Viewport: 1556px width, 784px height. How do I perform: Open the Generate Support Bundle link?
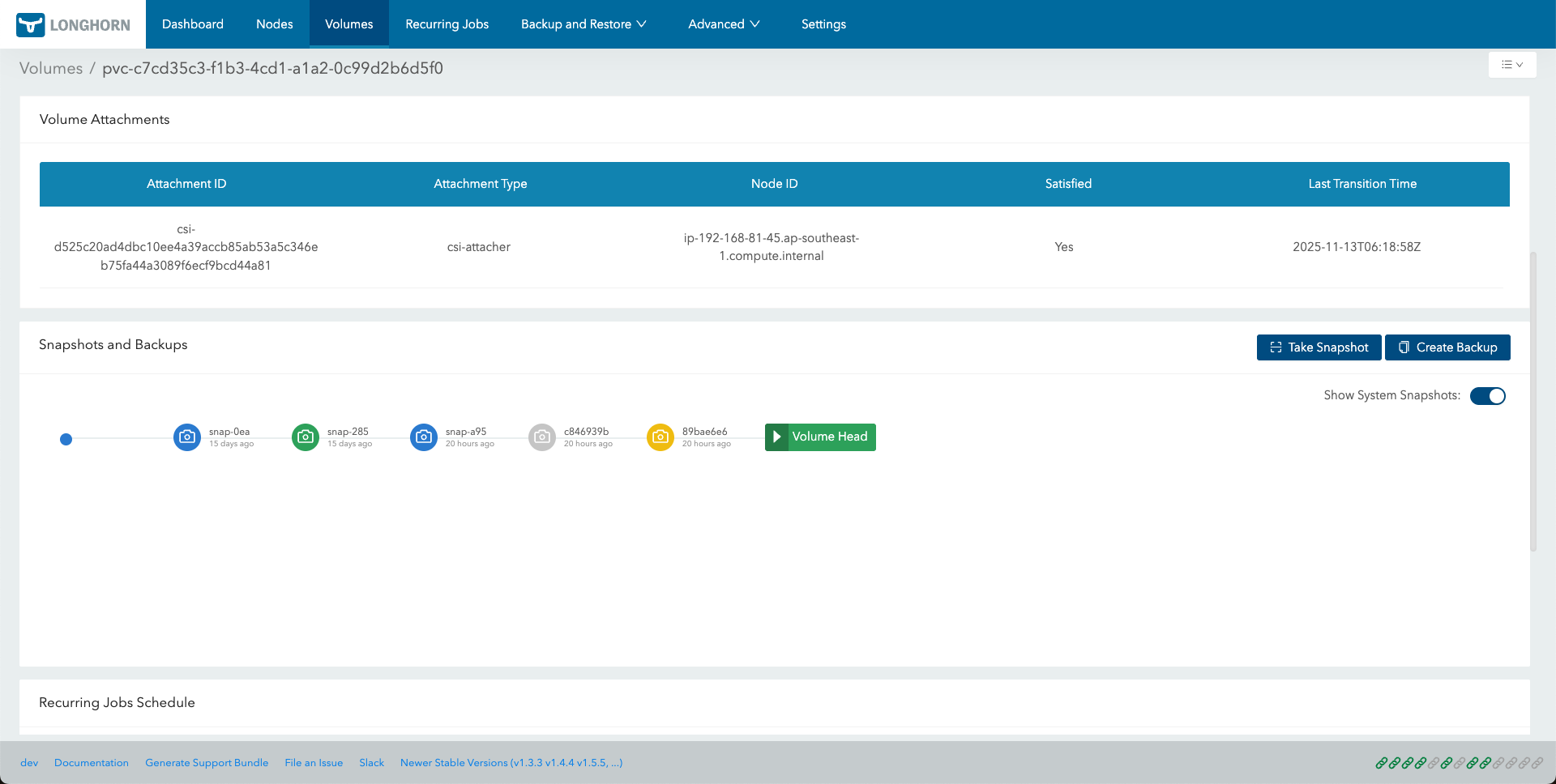(207, 762)
